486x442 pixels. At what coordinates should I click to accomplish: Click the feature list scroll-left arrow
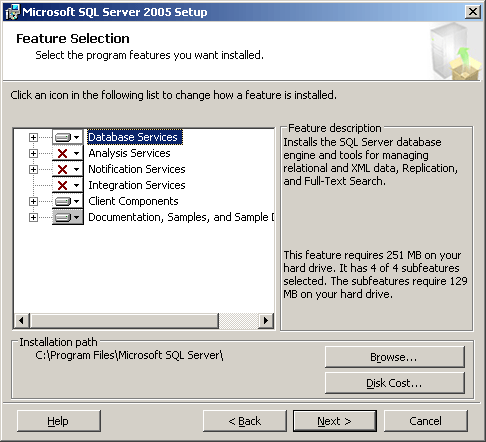(21, 321)
